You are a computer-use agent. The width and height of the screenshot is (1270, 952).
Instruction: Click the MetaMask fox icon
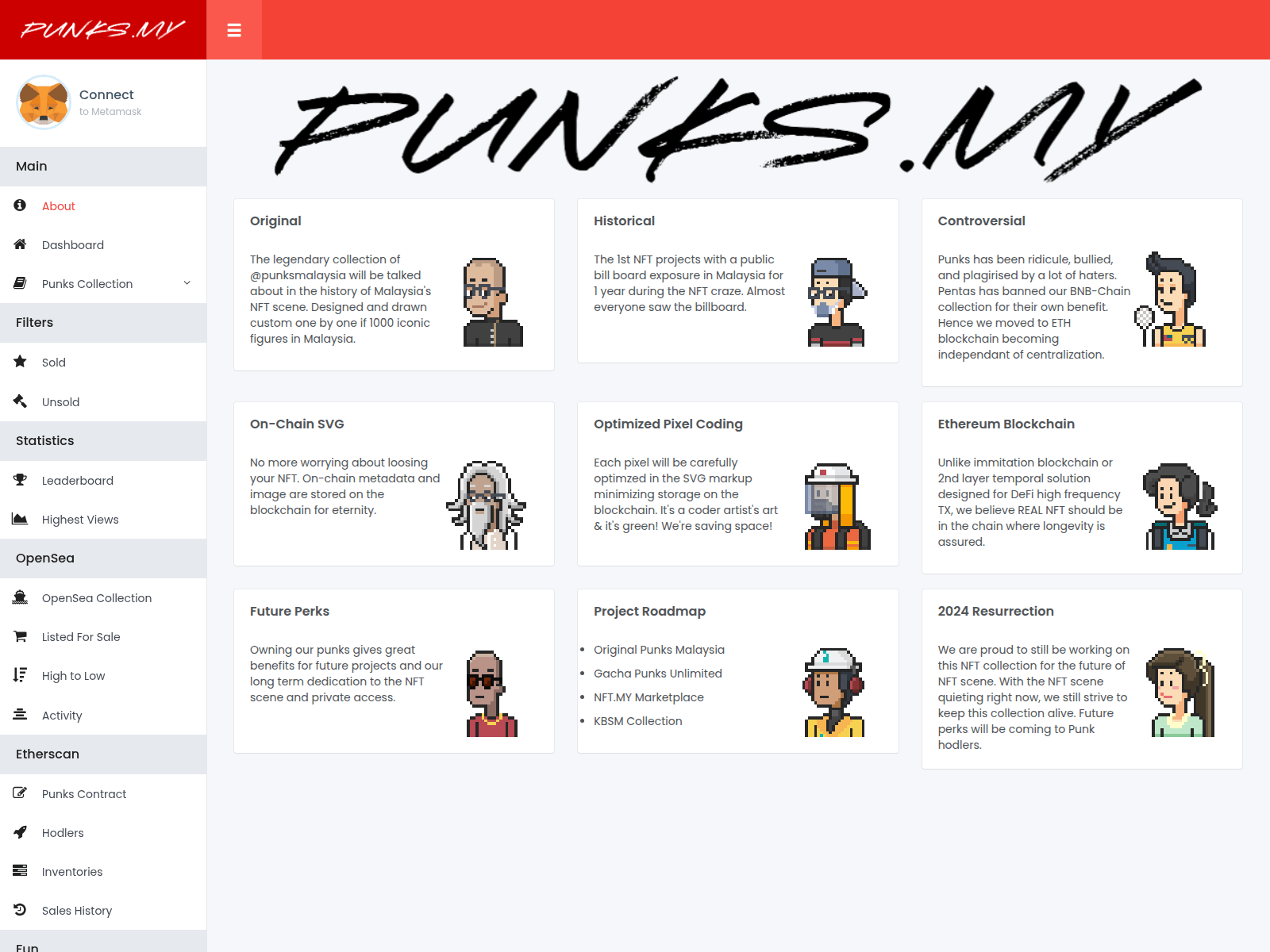pos(44,102)
